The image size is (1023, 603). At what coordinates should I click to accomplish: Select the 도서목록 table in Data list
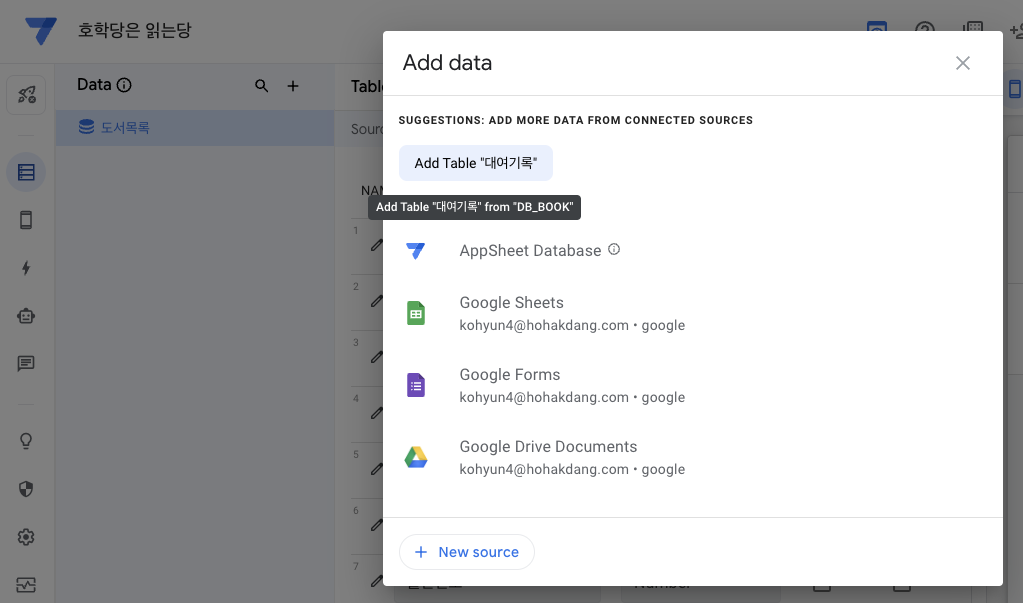[195, 127]
